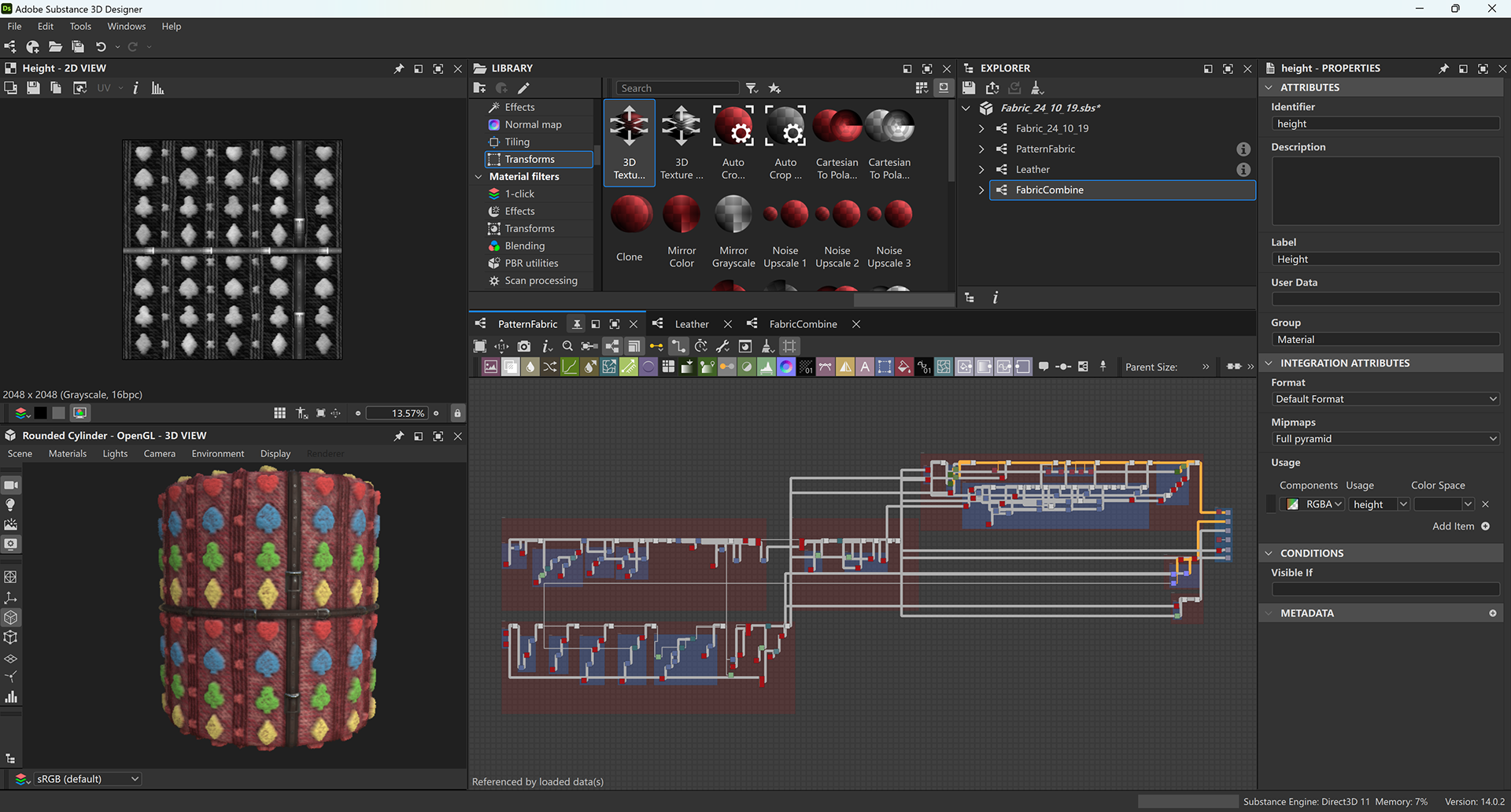The height and width of the screenshot is (812, 1511).
Task: Toggle the orthogonal link display mode in graph
Action: 678,346
